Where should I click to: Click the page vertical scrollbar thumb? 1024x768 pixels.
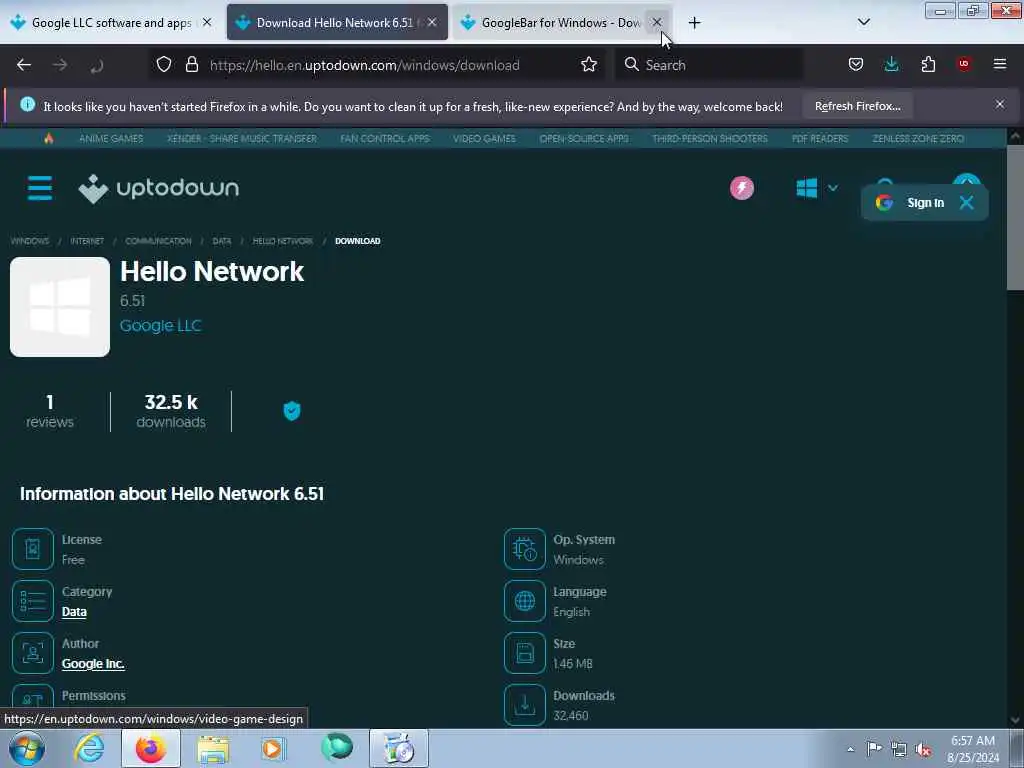1015,217
